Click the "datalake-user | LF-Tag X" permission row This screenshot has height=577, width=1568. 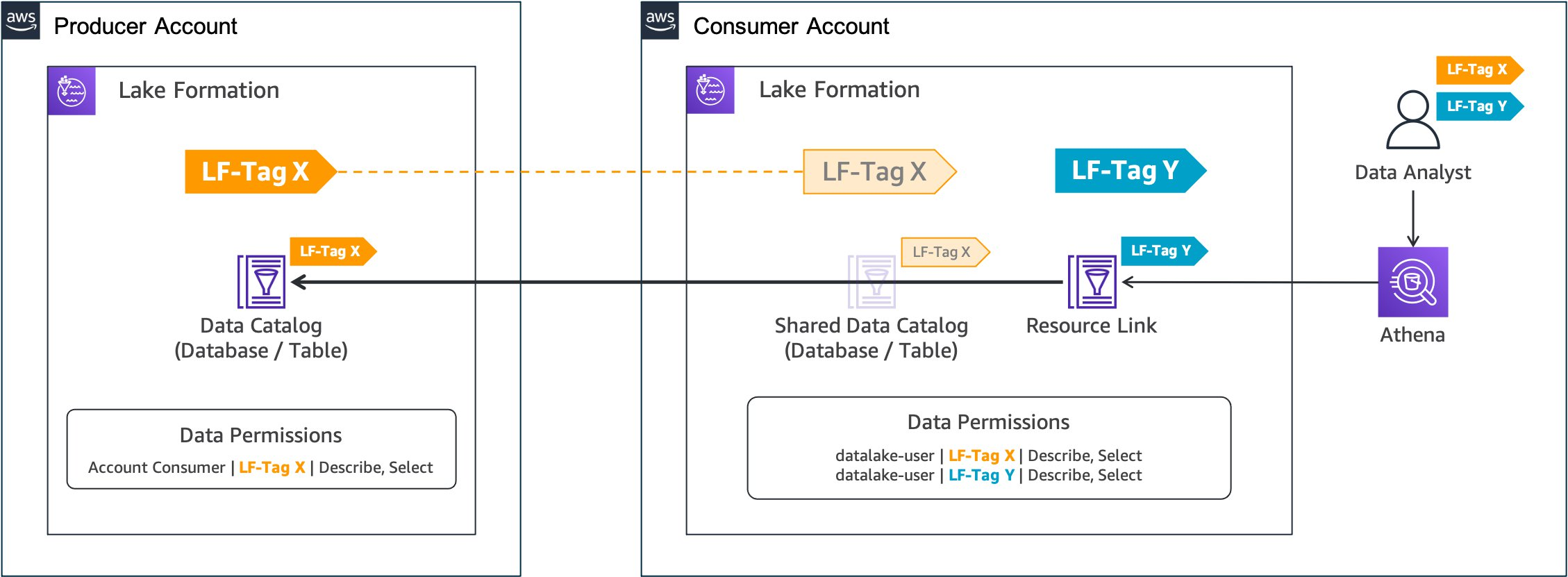coord(988,455)
